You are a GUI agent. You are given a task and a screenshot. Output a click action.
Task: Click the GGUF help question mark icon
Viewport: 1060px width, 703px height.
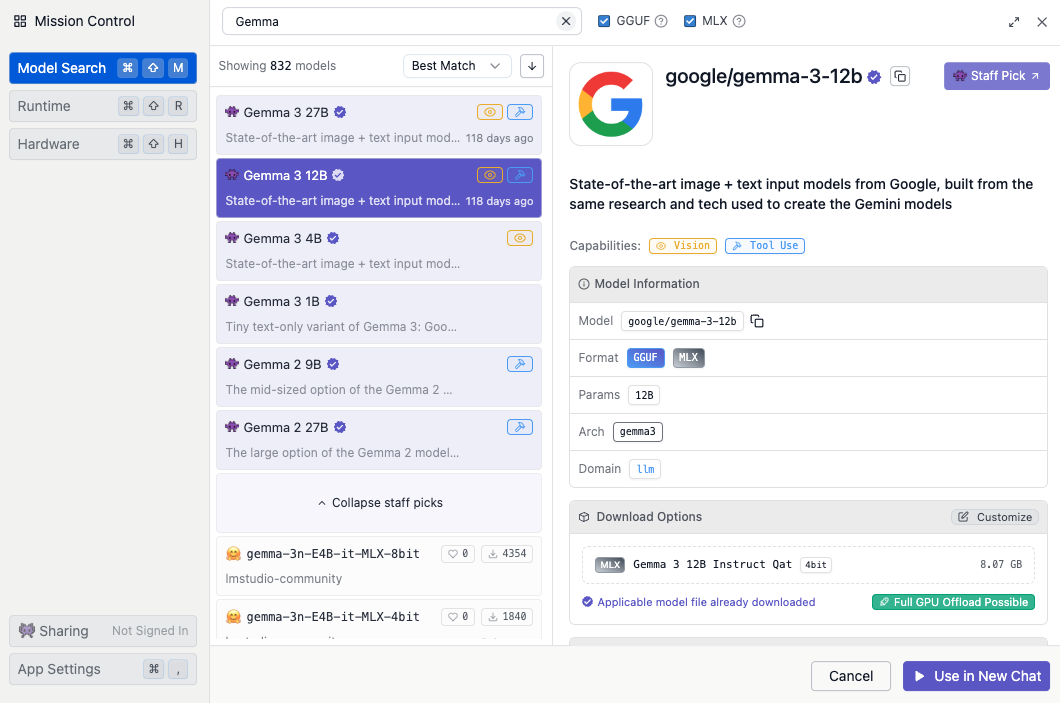pos(661,21)
